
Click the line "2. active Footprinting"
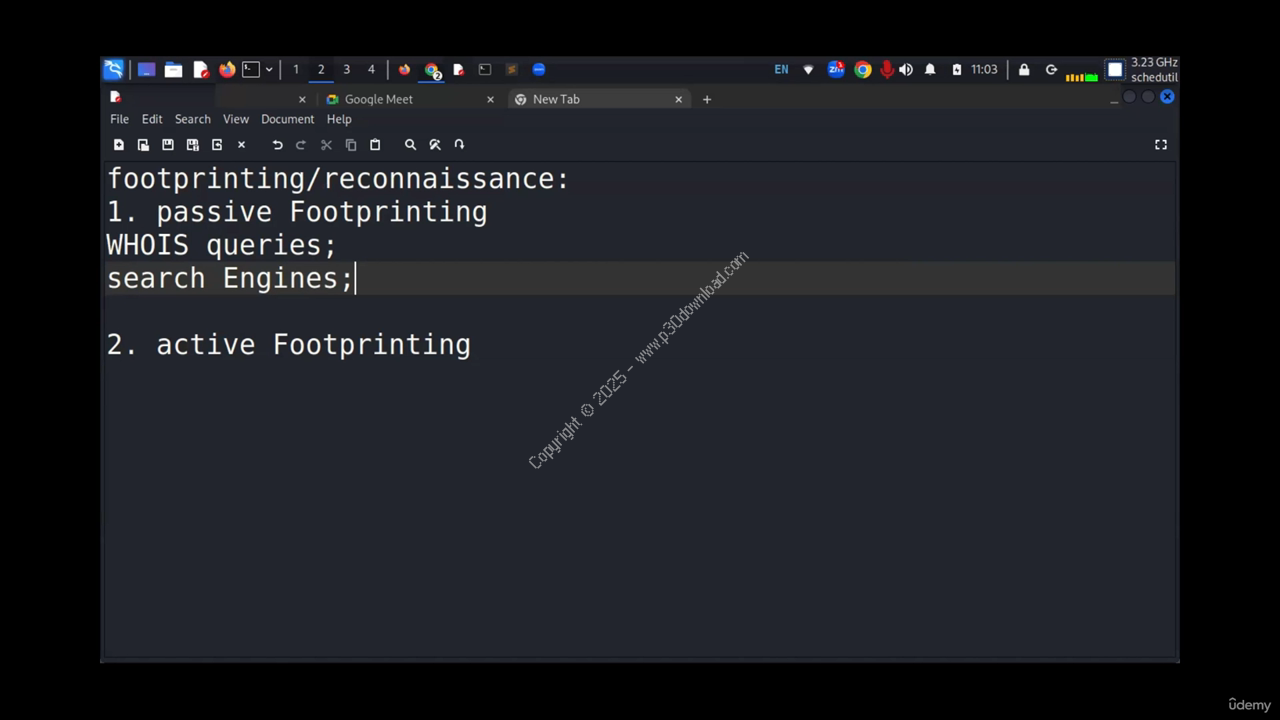click(288, 345)
